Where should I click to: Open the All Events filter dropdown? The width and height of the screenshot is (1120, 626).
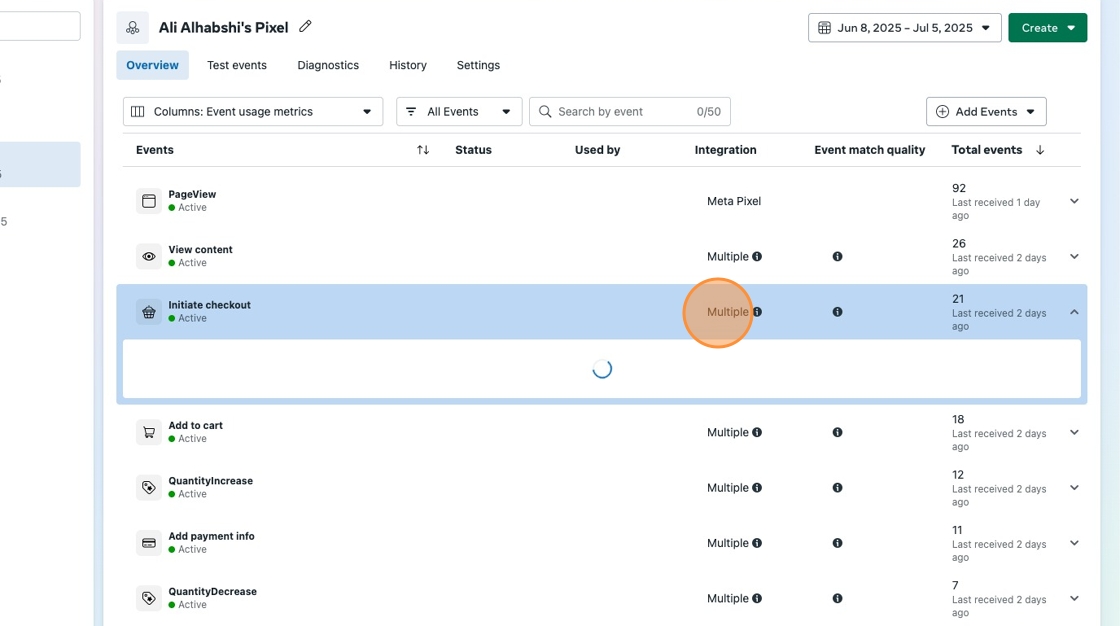[x=459, y=112]
